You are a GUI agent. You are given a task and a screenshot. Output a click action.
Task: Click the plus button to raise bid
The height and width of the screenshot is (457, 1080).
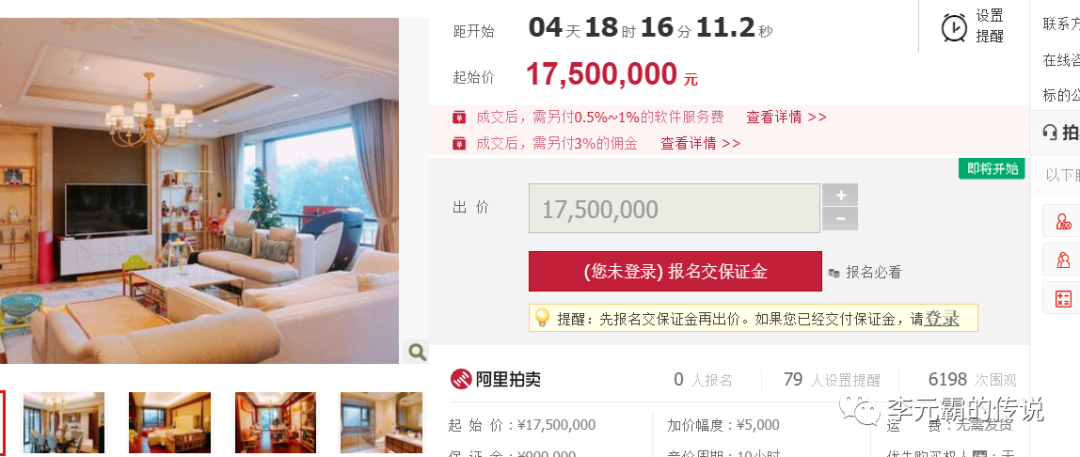pos(840,195)
